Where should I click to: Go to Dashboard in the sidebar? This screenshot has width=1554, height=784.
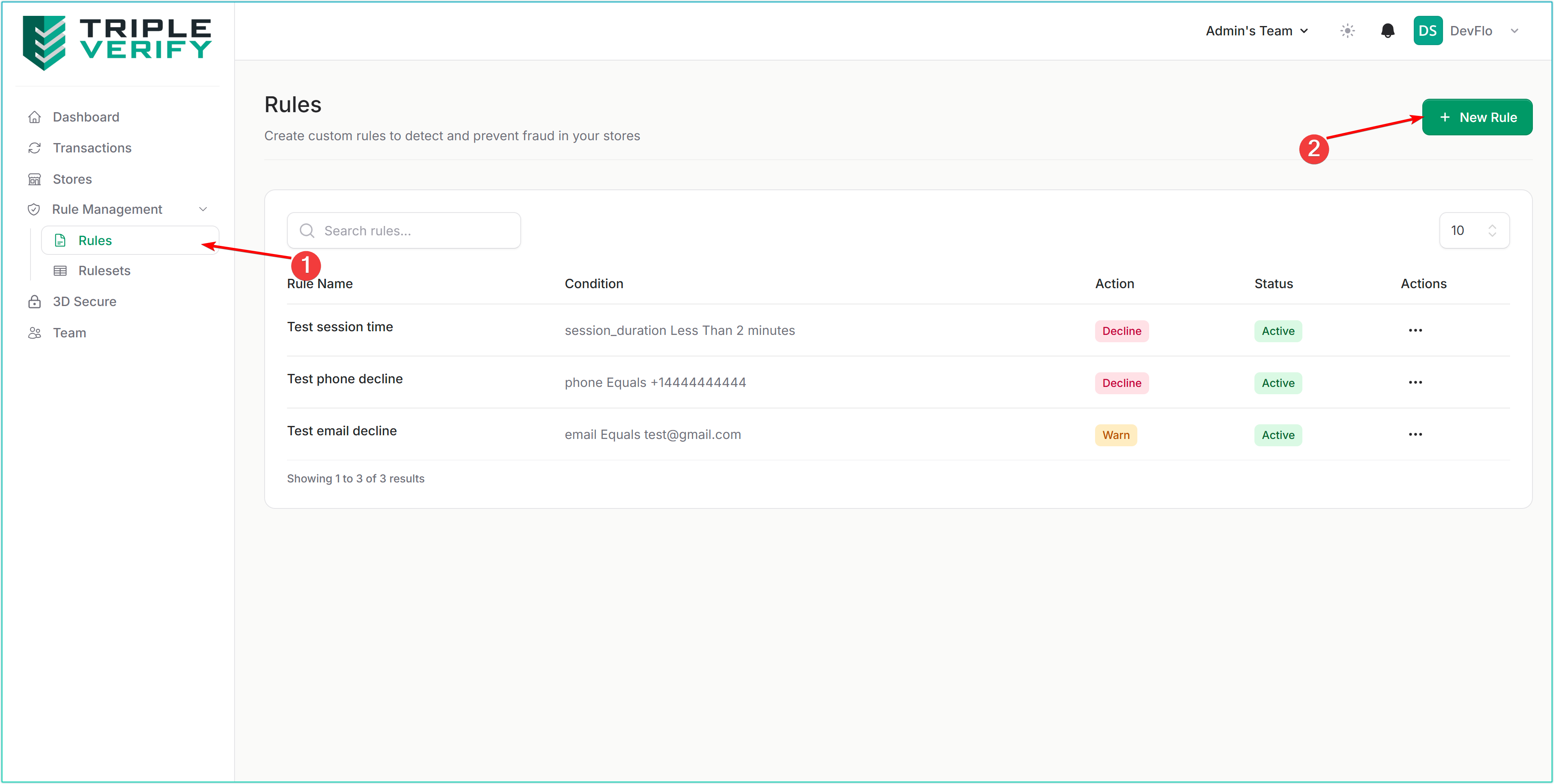point(86,117)
